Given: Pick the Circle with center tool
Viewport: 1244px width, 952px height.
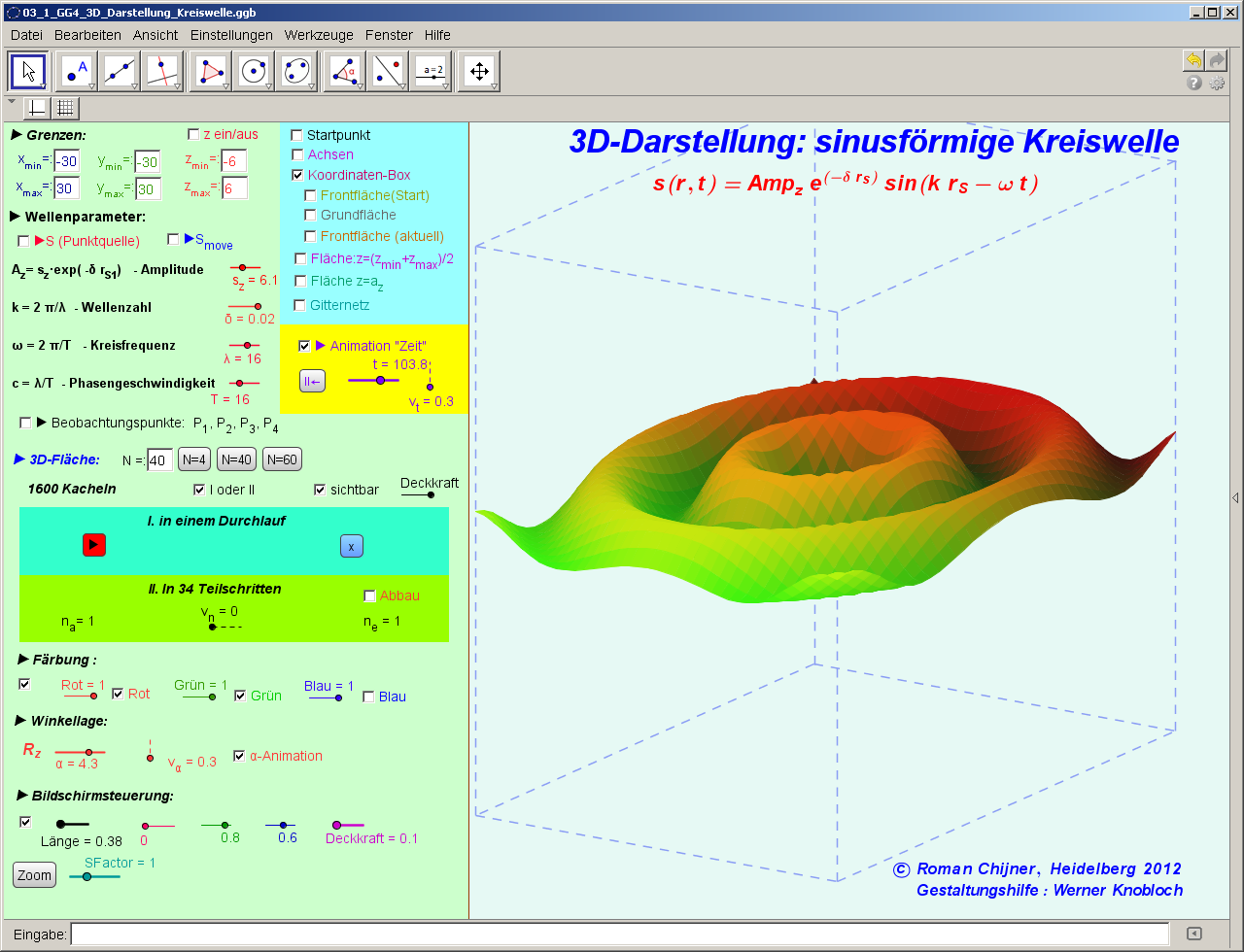Looking at the screenshot, I should 253,71.
